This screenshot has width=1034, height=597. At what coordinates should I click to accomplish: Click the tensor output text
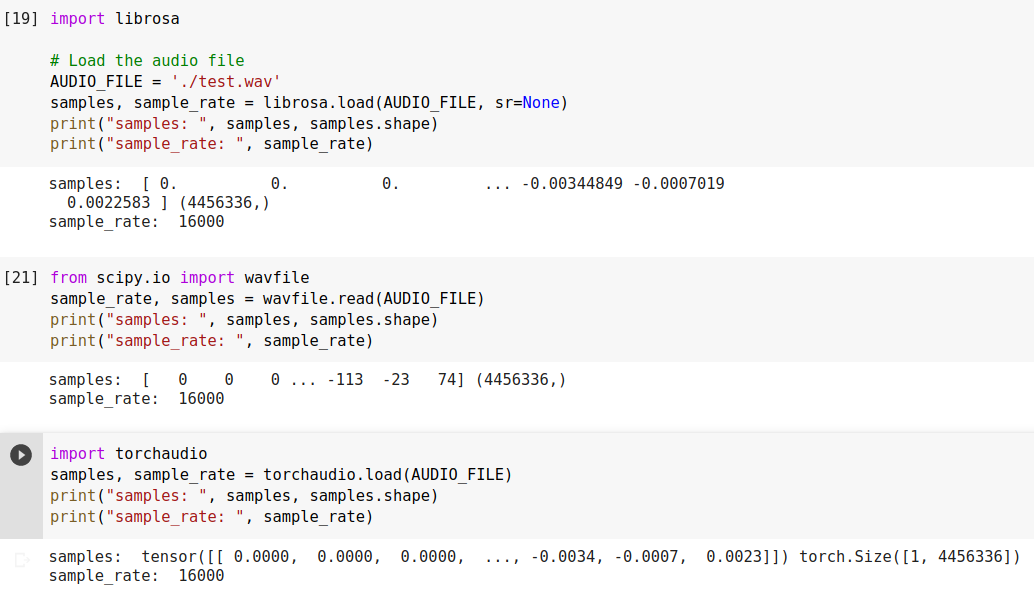[x=534, y=557]
